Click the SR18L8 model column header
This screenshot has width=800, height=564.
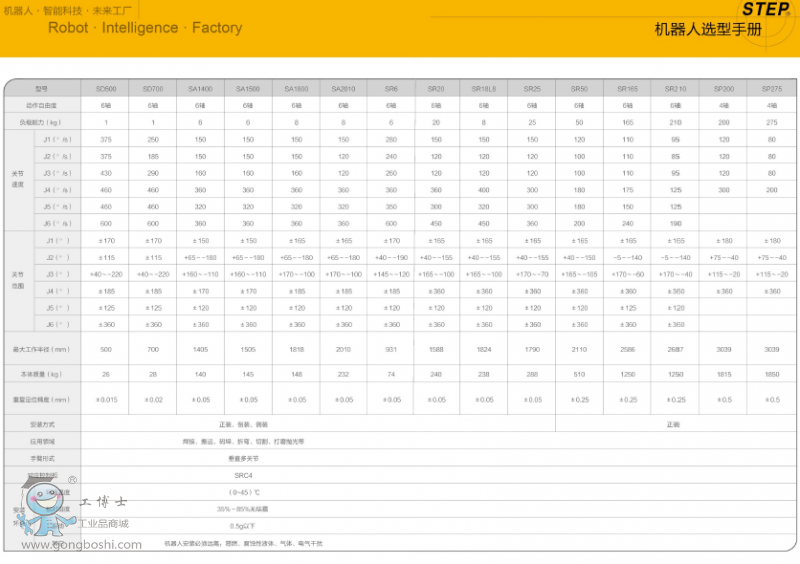pyautogui.click(x=484, y=88)
